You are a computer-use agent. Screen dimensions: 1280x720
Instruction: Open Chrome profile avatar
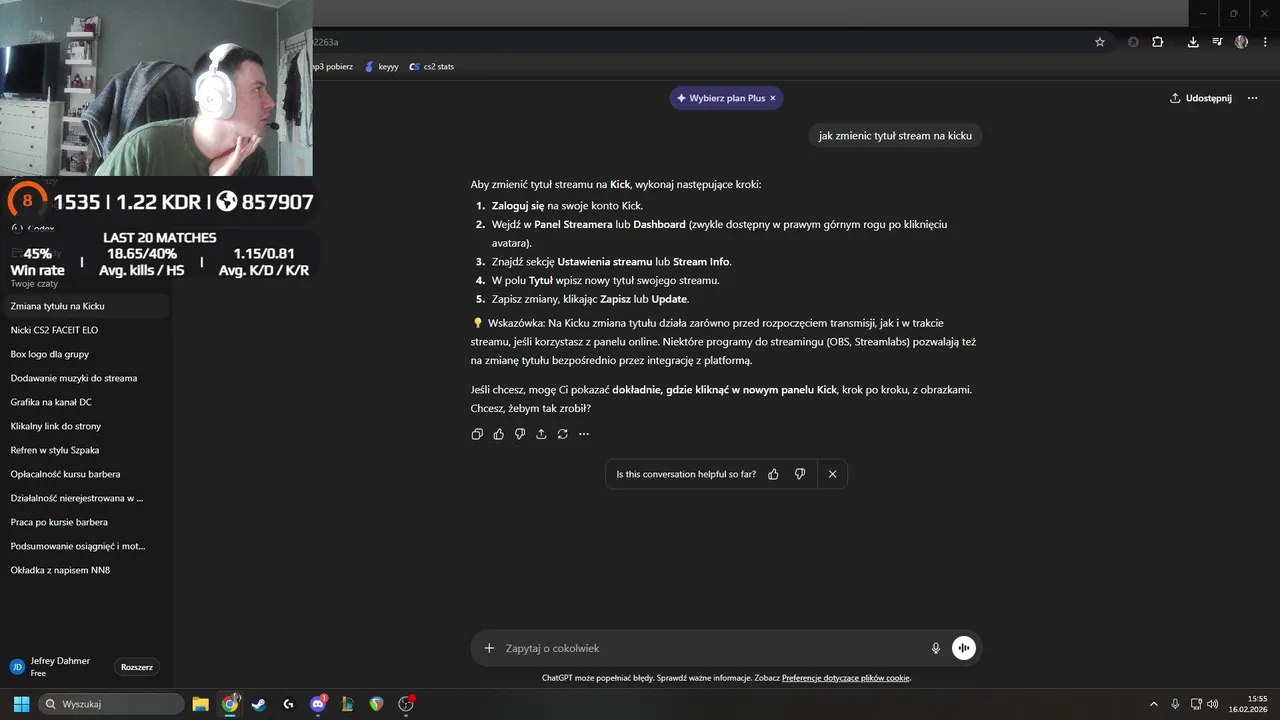click(x=1241, y=42)
